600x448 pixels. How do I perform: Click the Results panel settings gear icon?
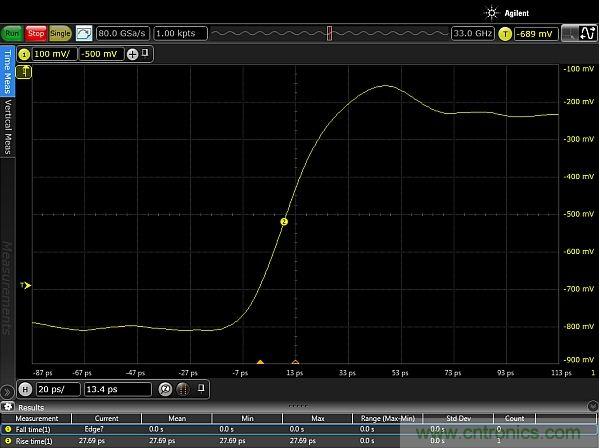[x=8, y=407]
